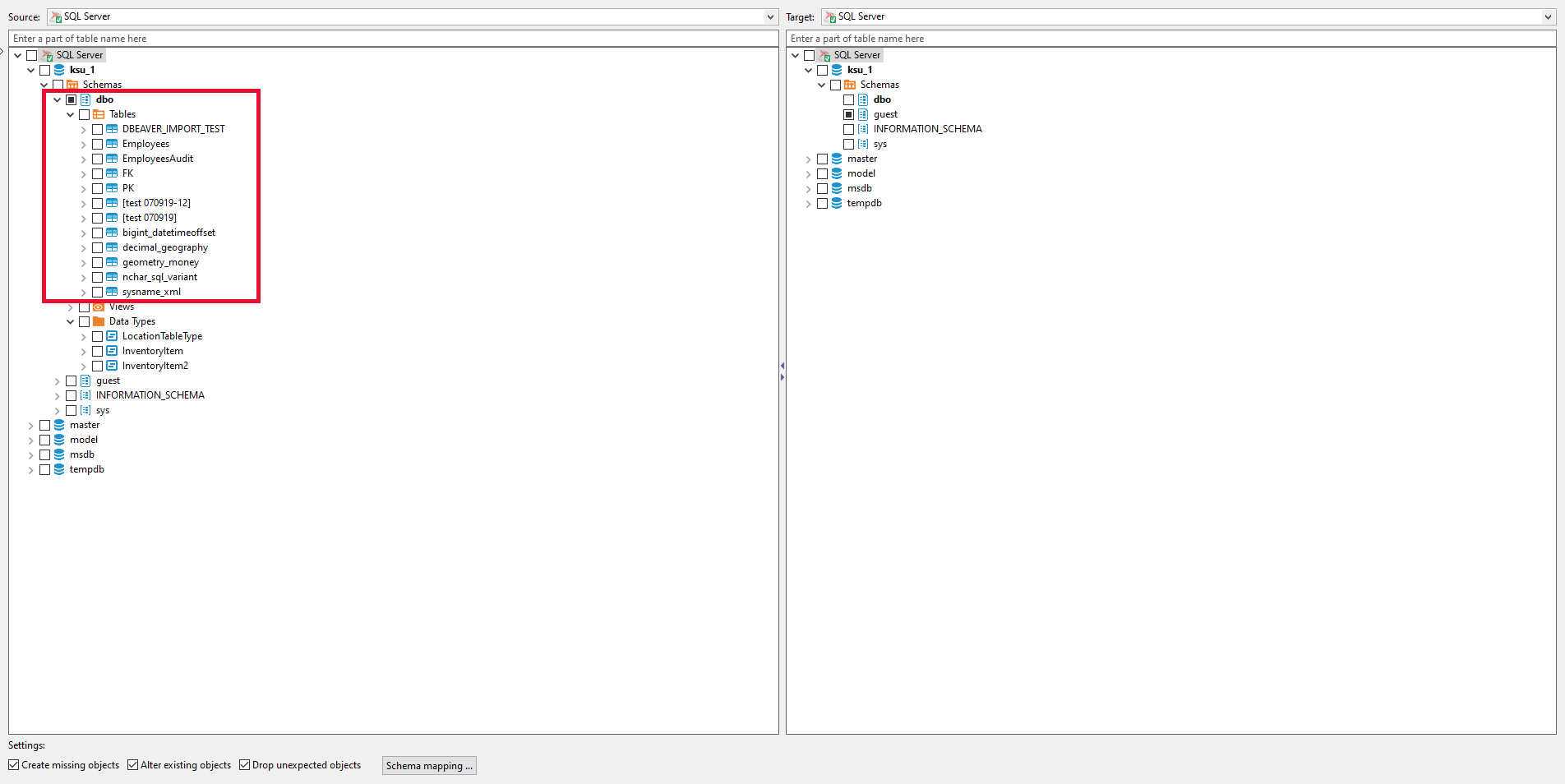Click the Tables folder icon under dbo

[97, 114]
